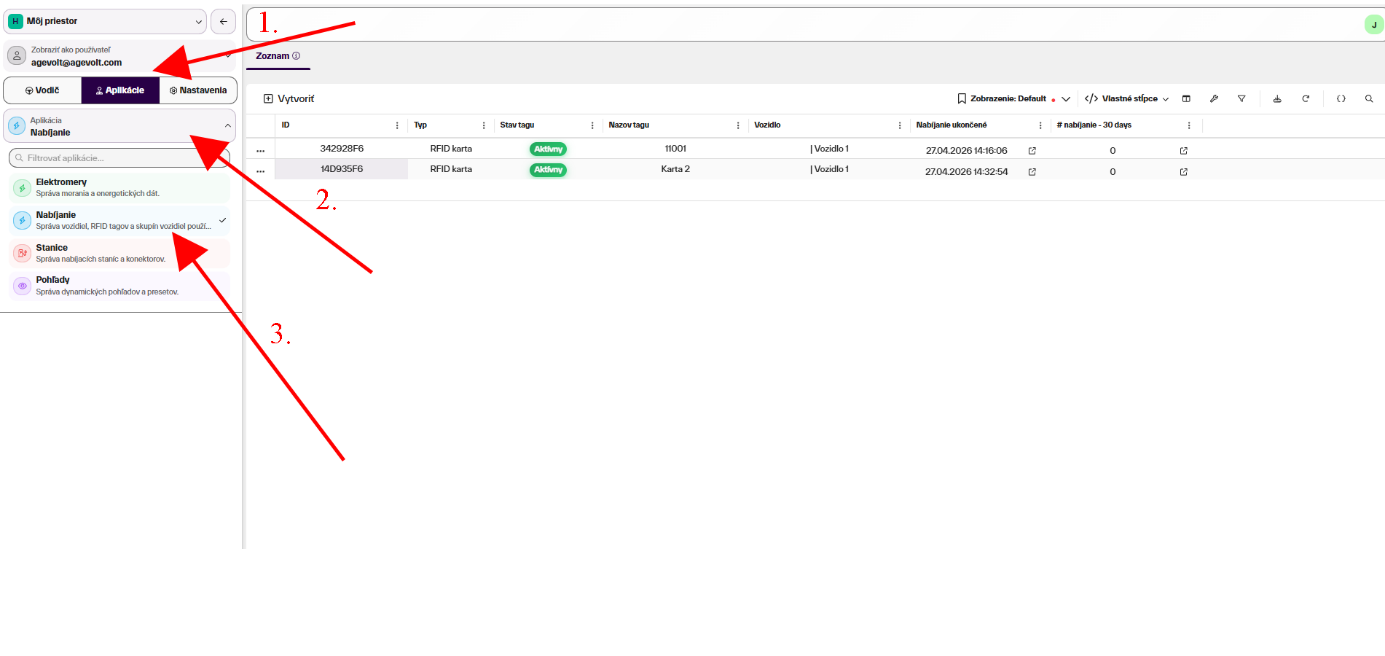Click the column layout icon
This screenshot has height=656, width=1385.
pos(1186,99)
